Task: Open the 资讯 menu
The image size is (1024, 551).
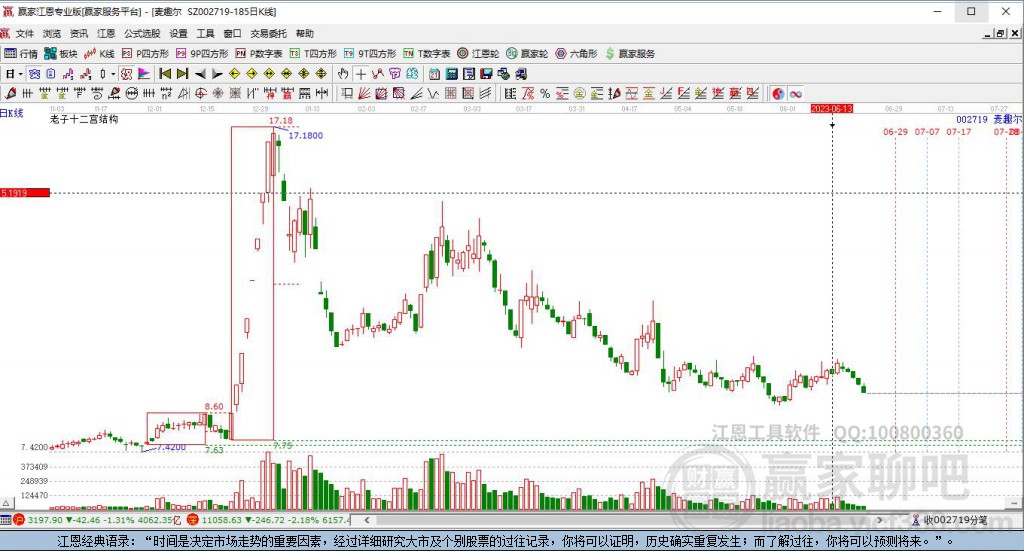Action: 79,33
